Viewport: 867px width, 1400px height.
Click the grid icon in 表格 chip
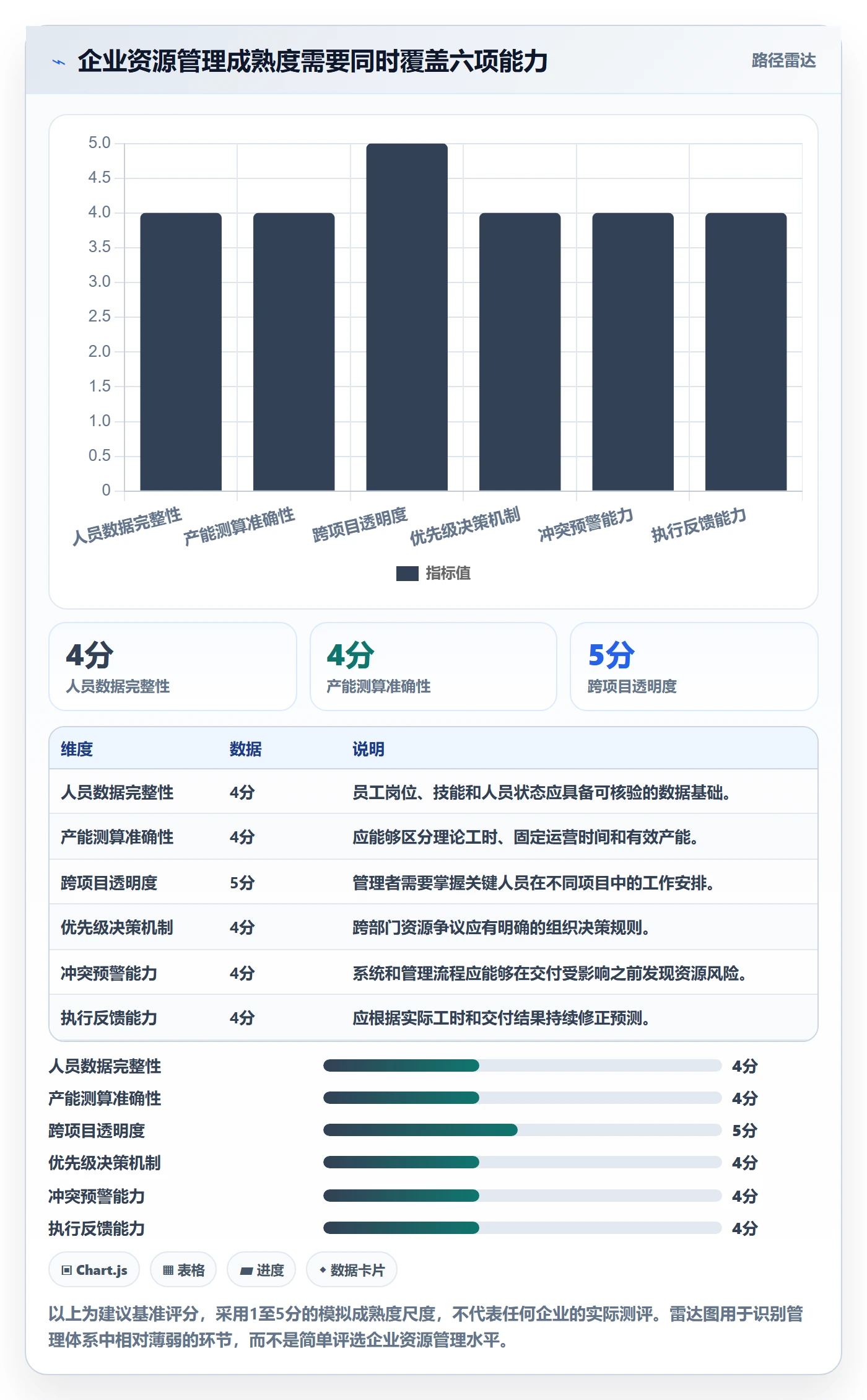click(168, 1271)
